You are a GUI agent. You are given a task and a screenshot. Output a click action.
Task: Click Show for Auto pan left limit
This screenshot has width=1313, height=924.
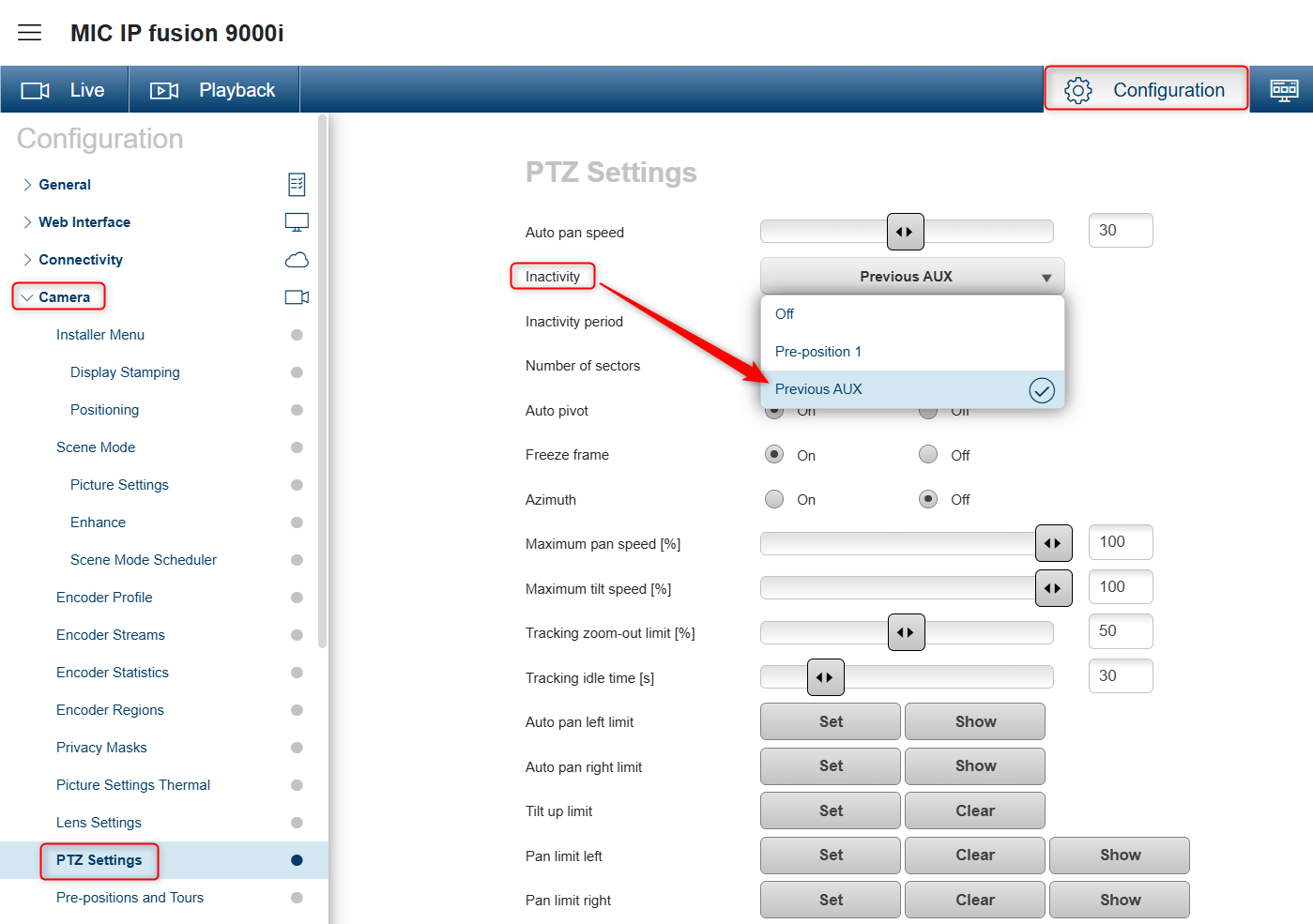pyautogui.click(x=975, y=721)
